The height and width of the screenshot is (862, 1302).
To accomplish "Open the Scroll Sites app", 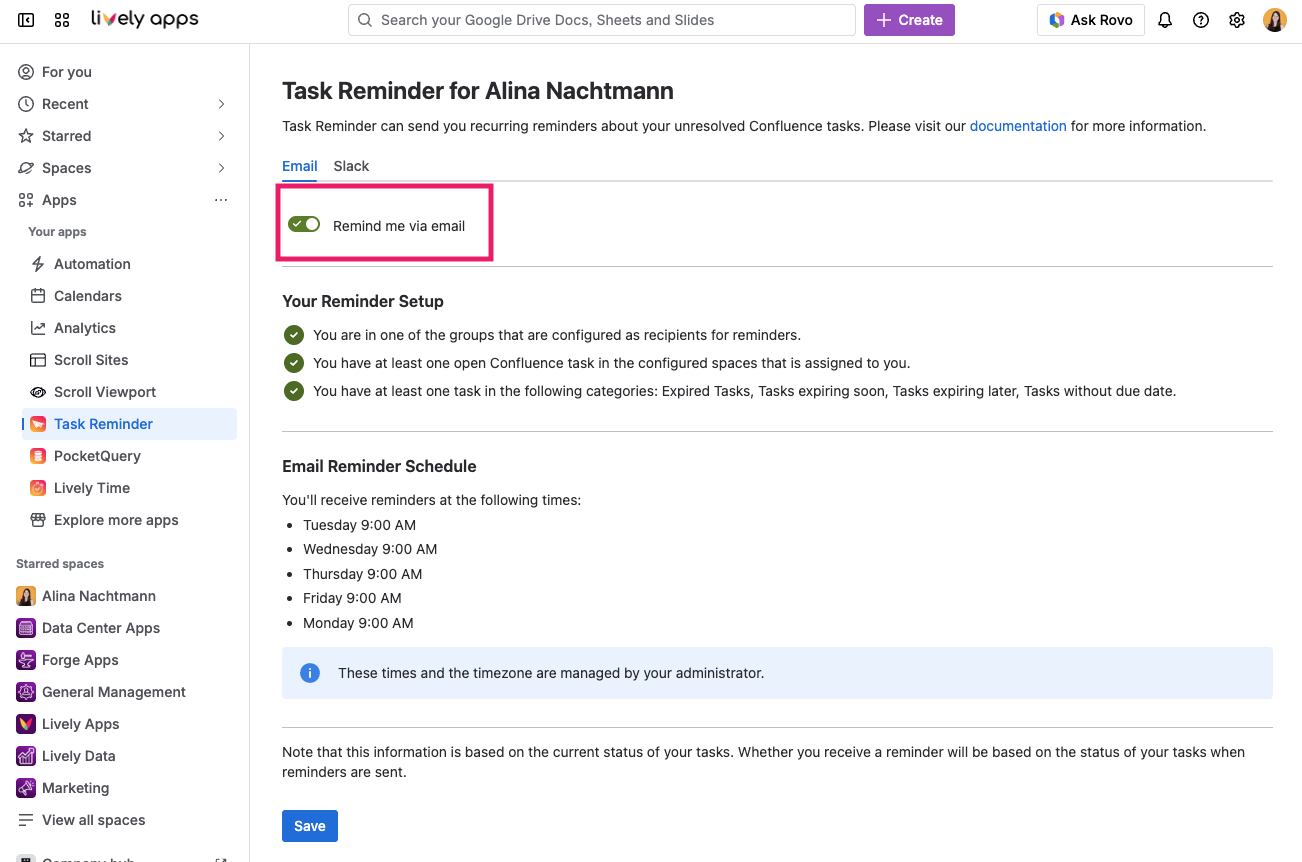I will (92, 359).
